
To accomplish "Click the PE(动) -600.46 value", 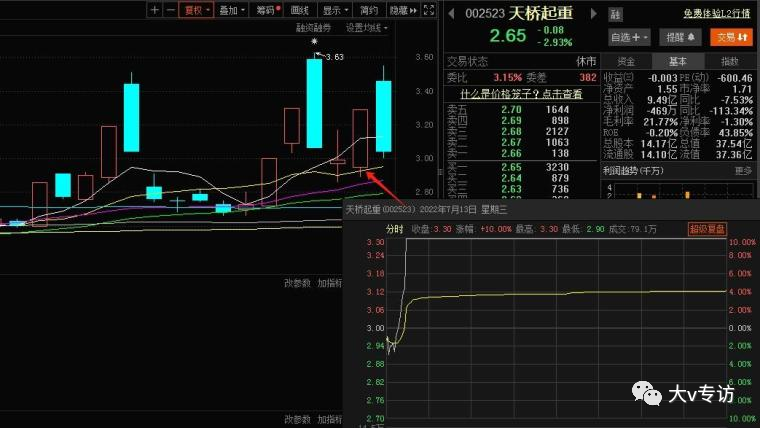I will tap(735, 78).
